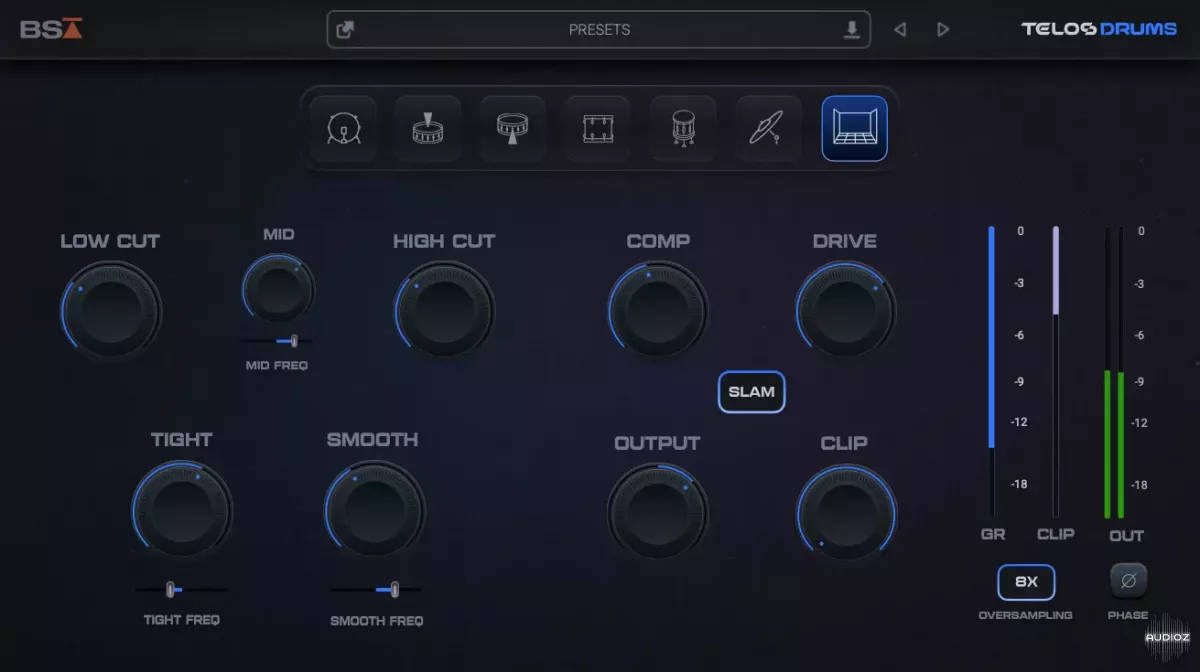Click the save preset download icon
The image size is (1200, 672).
[852, 30]
